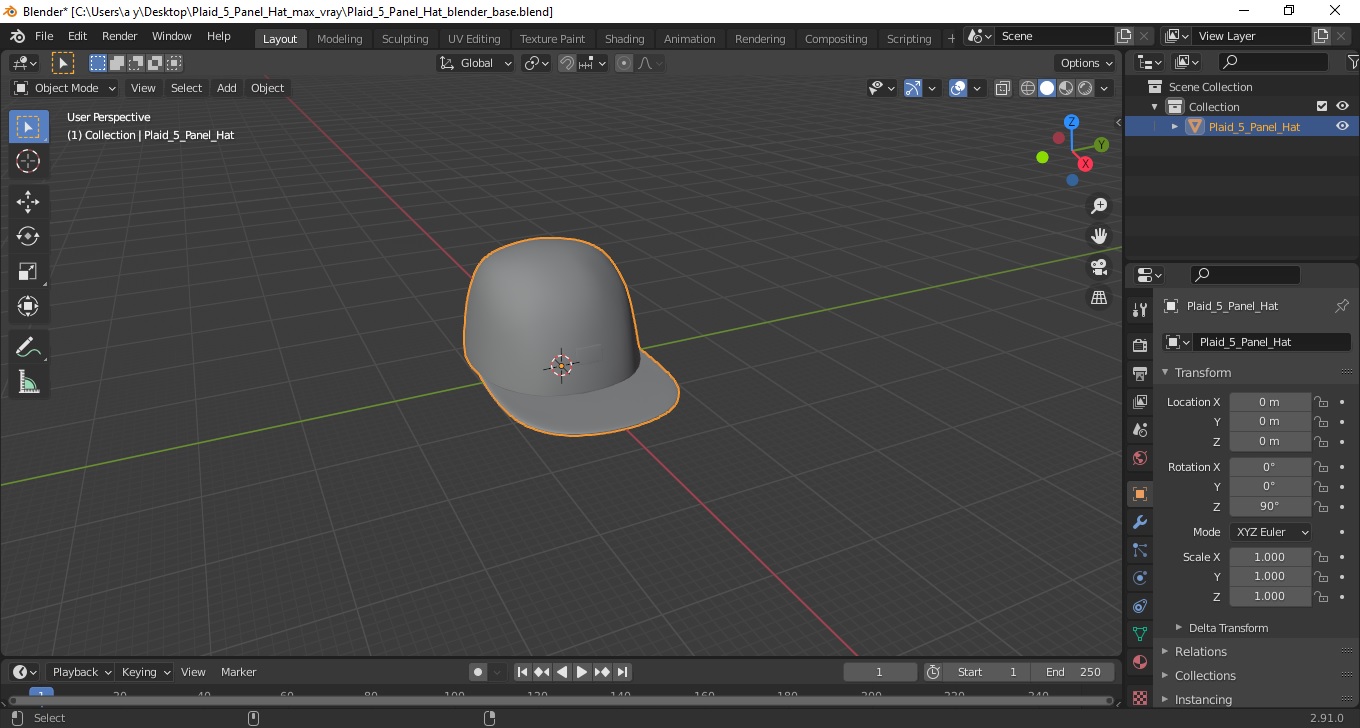Switch to the UV Editing workspace tab
This screenshot has height=728, width=1360.
474,39
